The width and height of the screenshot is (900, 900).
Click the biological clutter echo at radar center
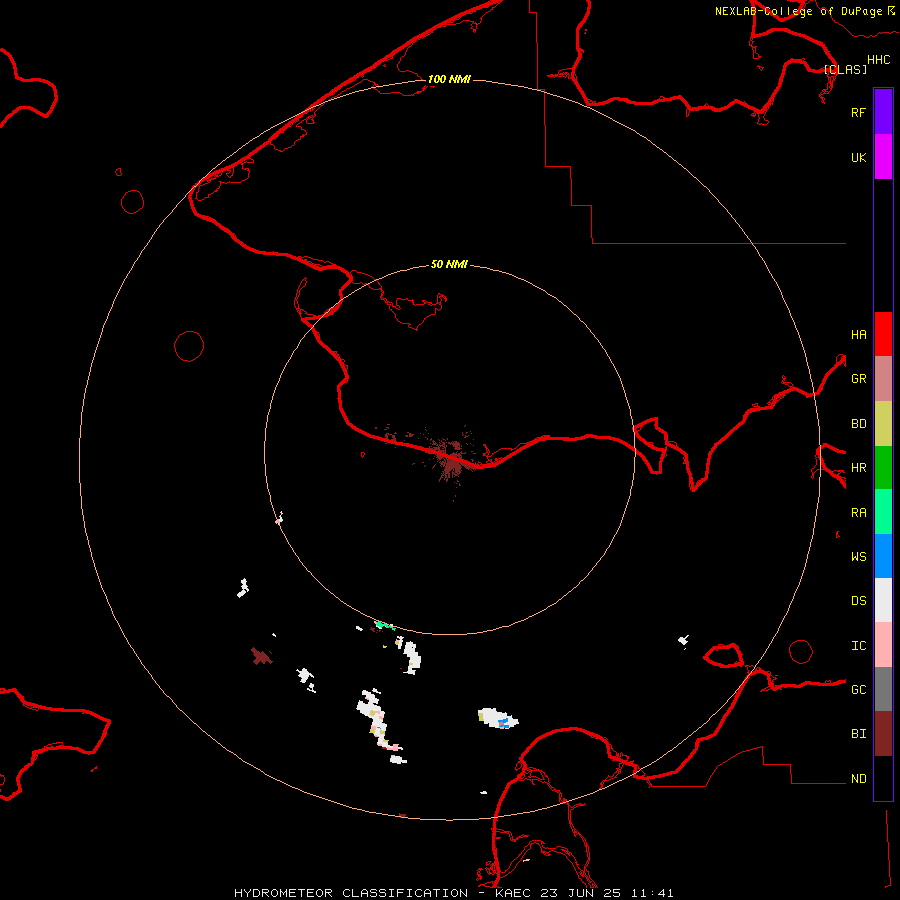click(453, 459)
